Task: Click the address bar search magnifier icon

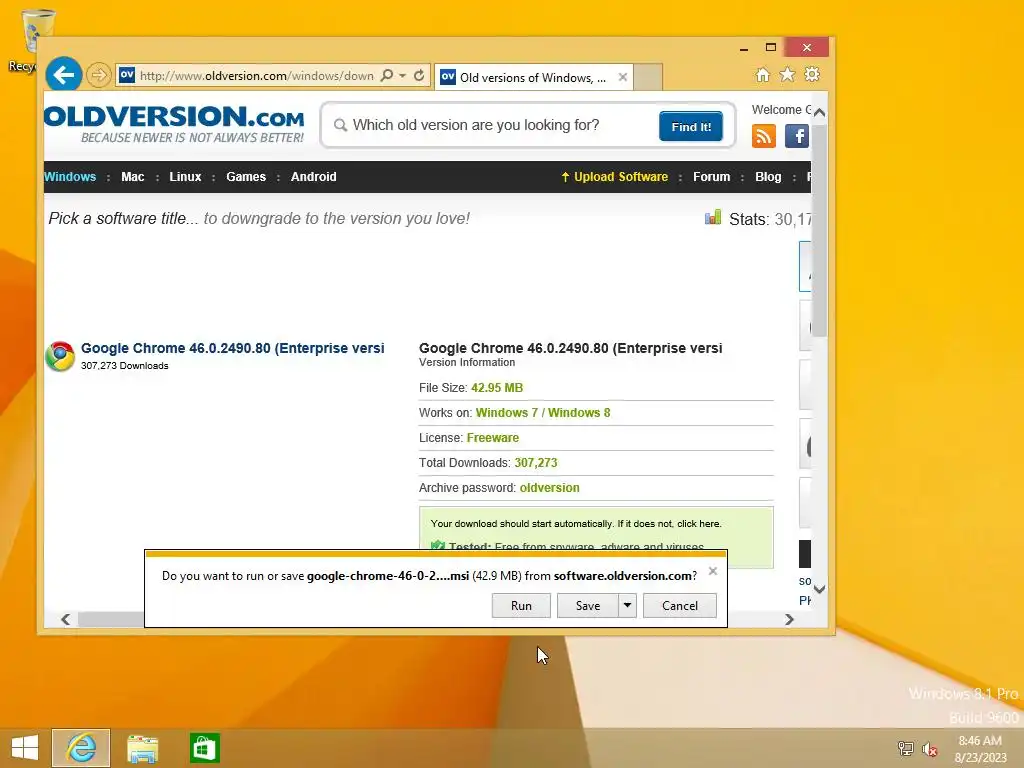Action: click(x=387, y=75)
